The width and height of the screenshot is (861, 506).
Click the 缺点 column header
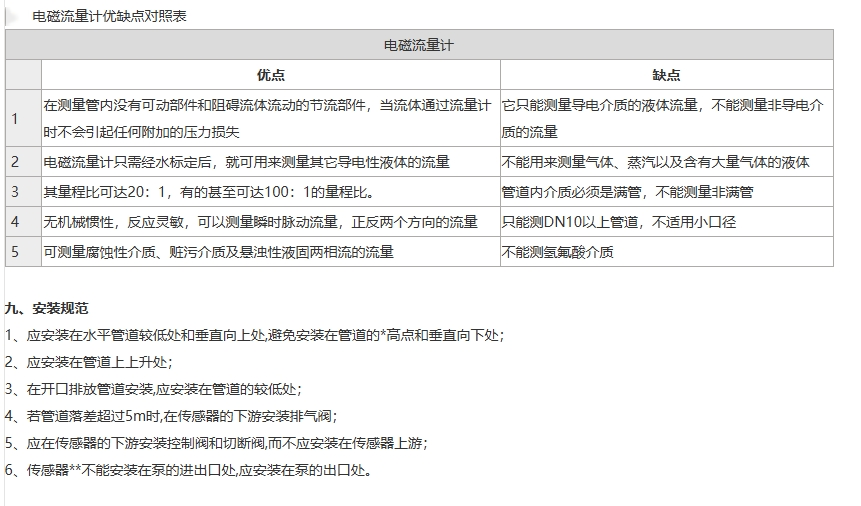(666, 75)
